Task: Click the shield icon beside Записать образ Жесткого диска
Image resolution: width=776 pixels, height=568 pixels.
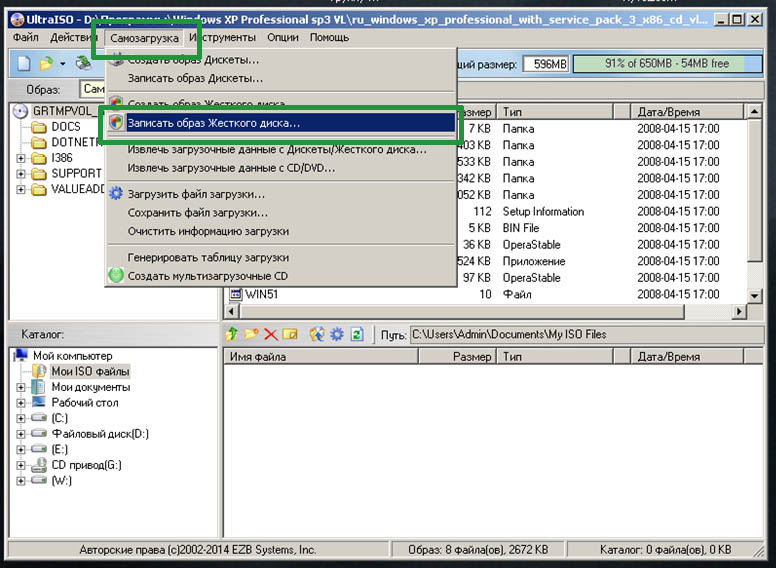Action: tap(116, 122)
